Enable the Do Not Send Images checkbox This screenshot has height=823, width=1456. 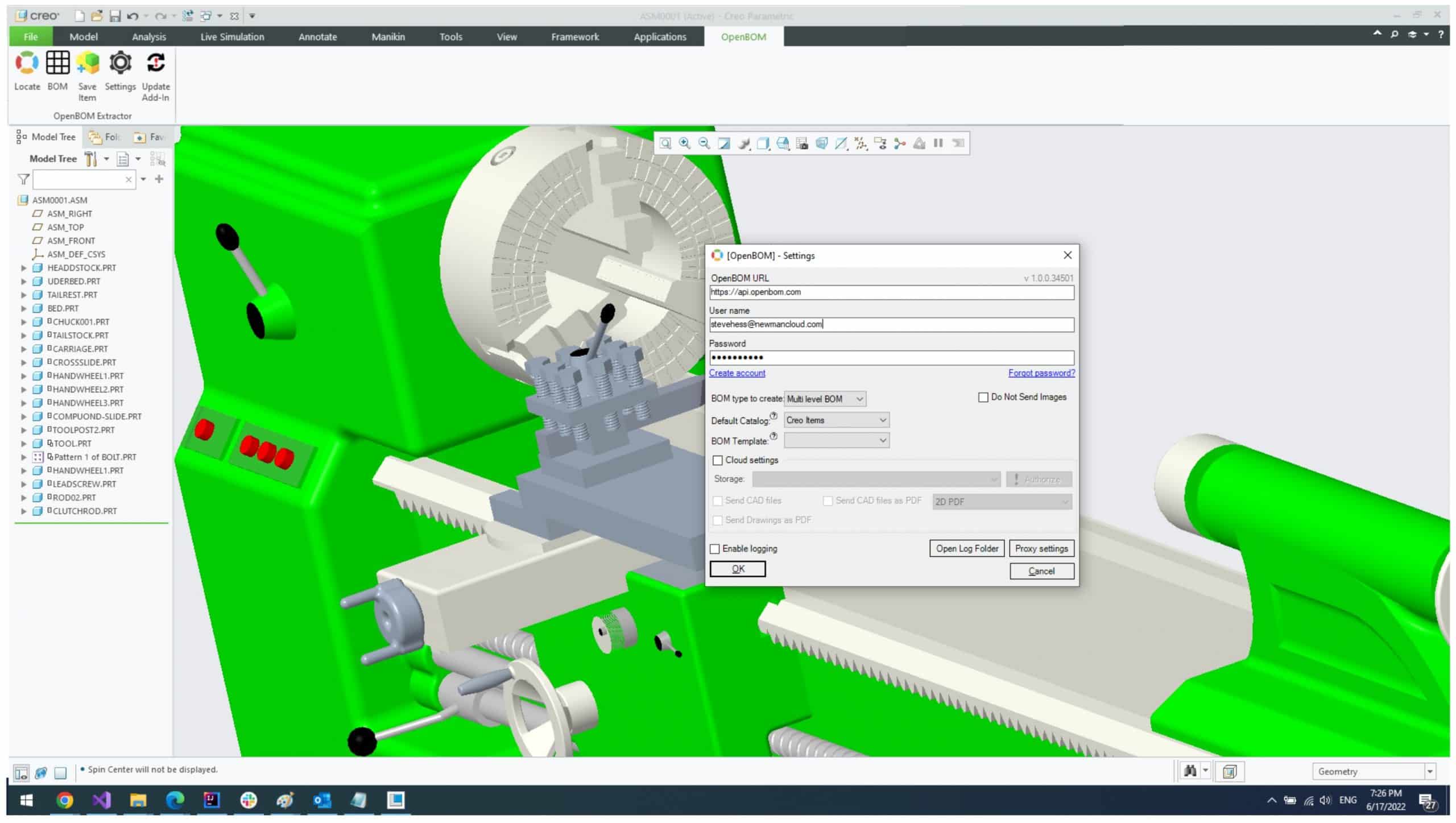click(983, 397)
